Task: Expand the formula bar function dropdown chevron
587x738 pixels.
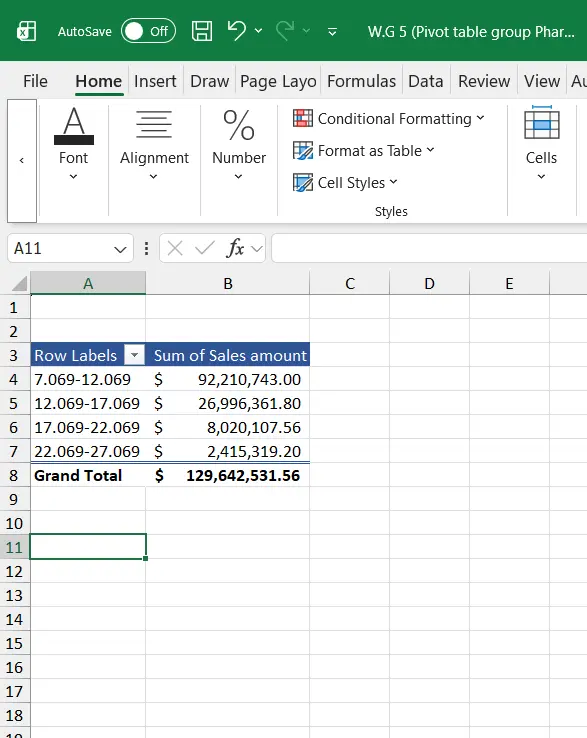Action: pyautogui.click(x=257, y=248)
